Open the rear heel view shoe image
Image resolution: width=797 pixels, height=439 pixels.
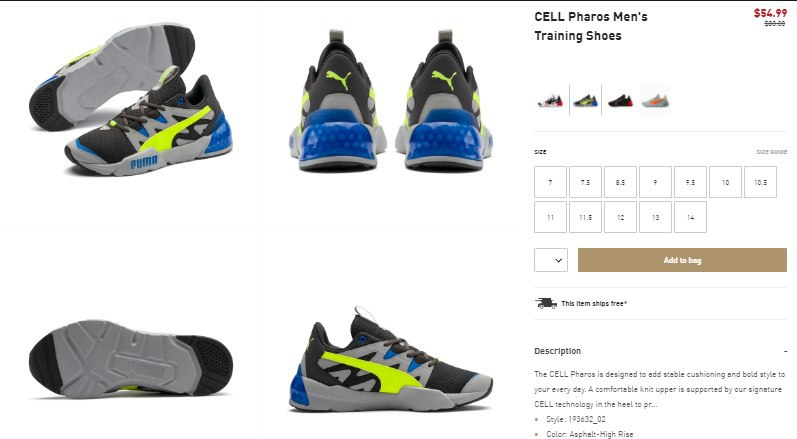click(x=391, y=102)
